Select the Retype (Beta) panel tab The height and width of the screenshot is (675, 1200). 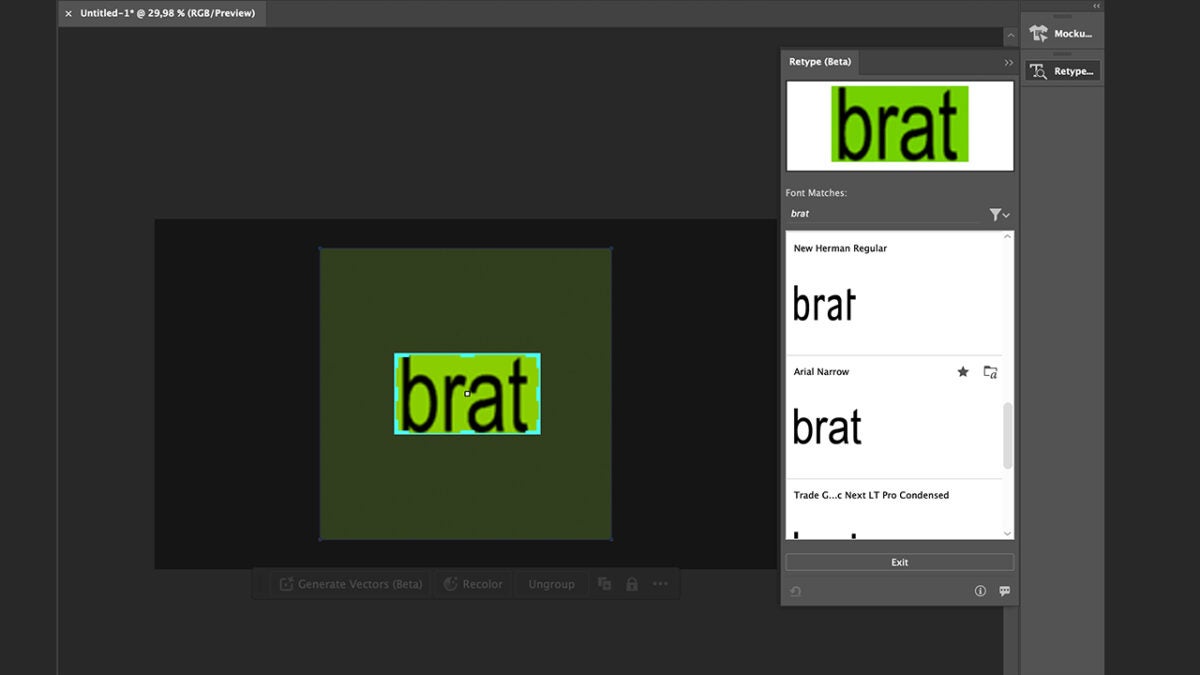click(x=820, y=62)
